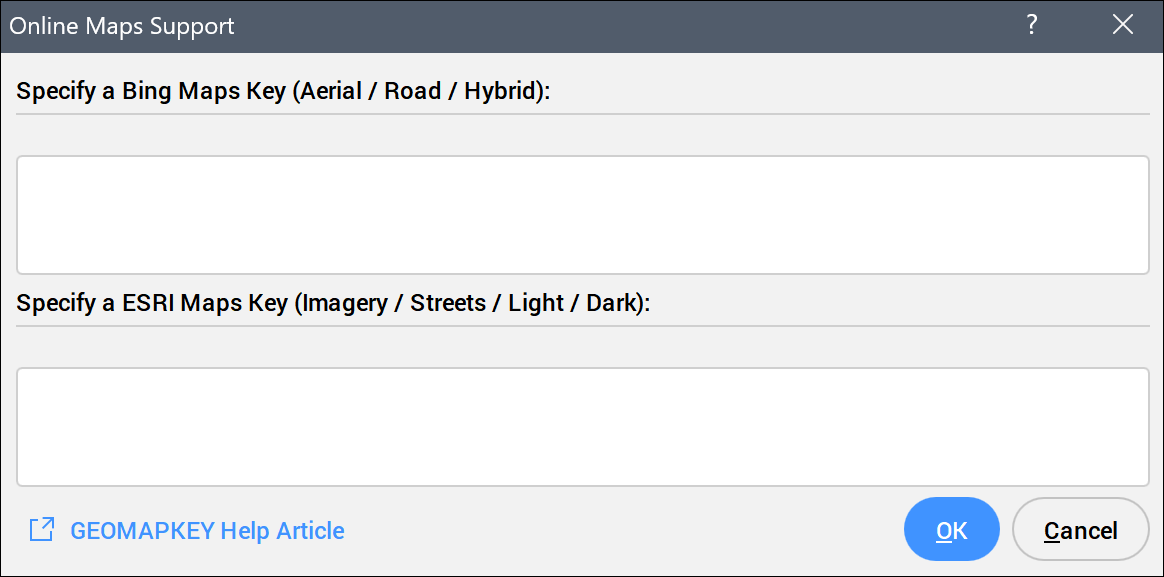Image resolution: width=1164 pixels, height=577 pixels.
Task: Click the 'Imagery / Streets / Light / Dark' text
Action: 470,303
